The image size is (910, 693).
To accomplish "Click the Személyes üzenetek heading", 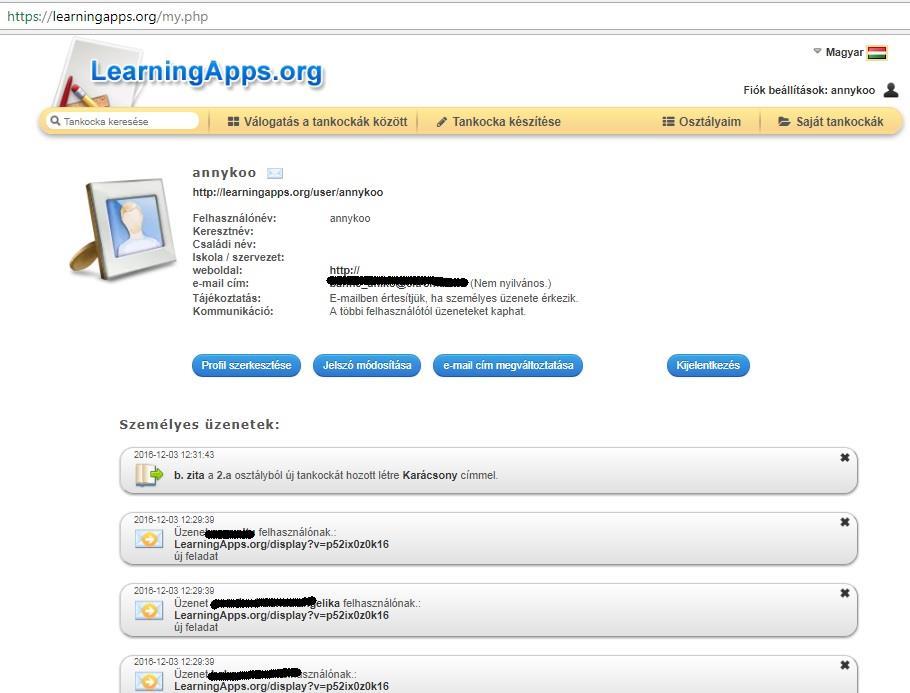I will pyautogui.click(x=200, y=425).
